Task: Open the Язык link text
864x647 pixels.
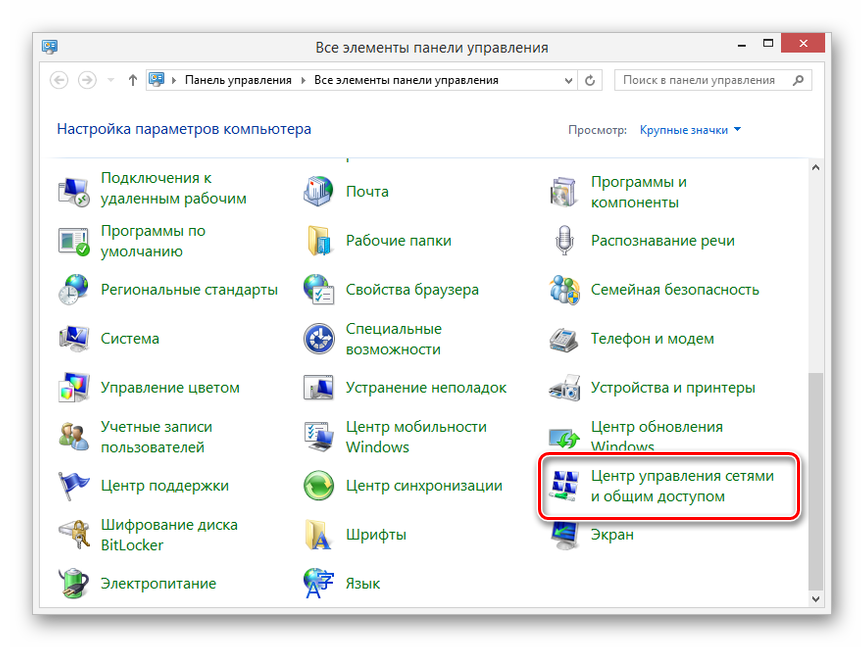Action: (x=363, y=584)
